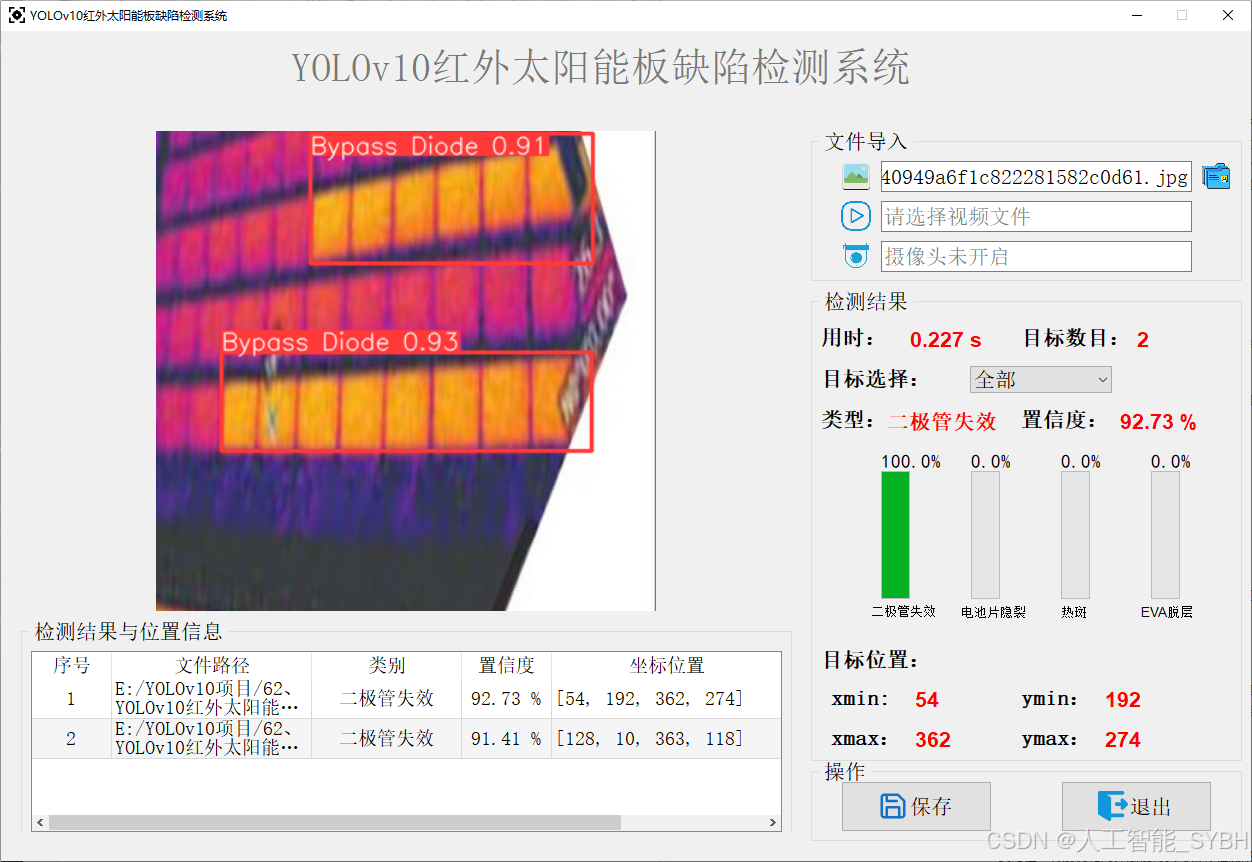1252x862 pixels.
Task: Click the Bypass Diode 0.93 detection box
Action: (407, 401)
